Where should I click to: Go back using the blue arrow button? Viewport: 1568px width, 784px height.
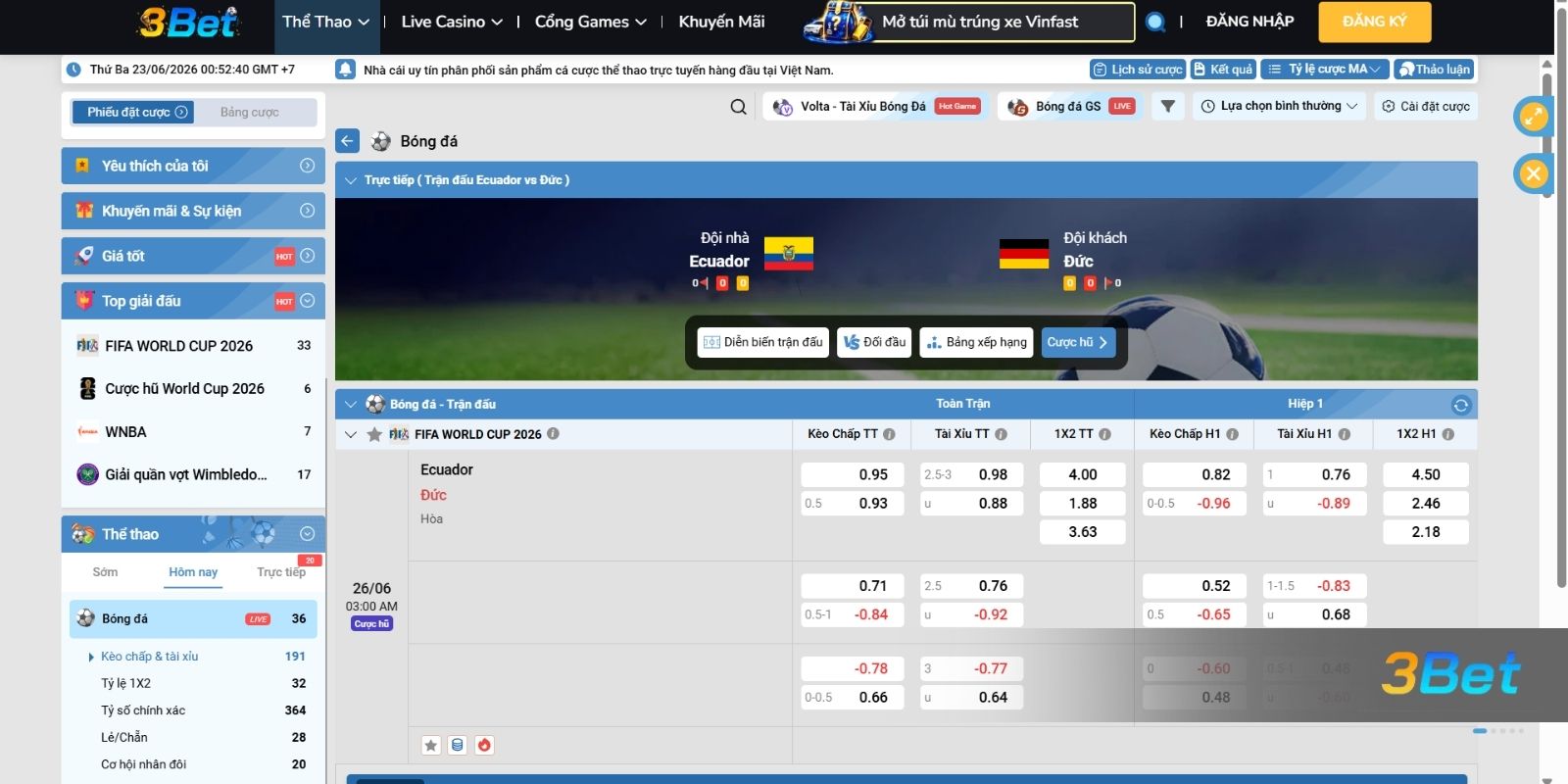[347, 141]
